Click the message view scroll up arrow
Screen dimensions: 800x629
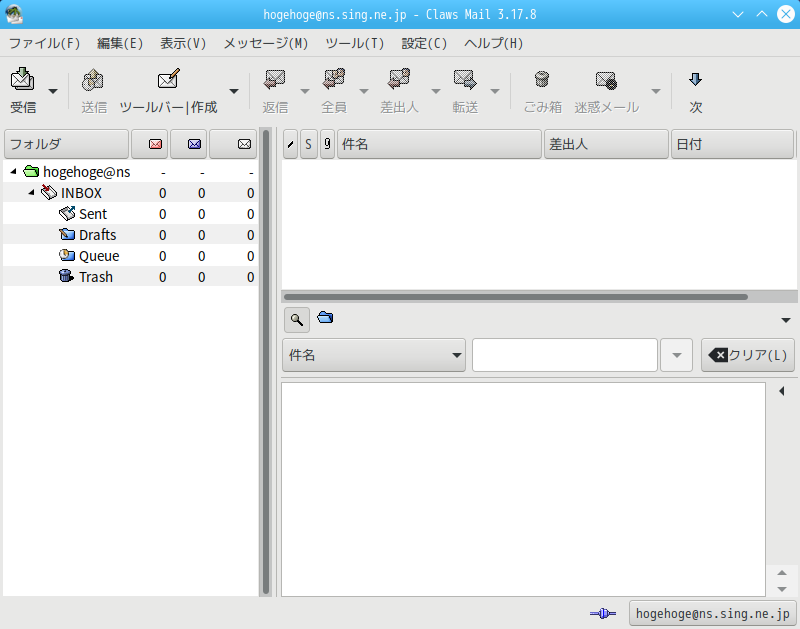782,573
